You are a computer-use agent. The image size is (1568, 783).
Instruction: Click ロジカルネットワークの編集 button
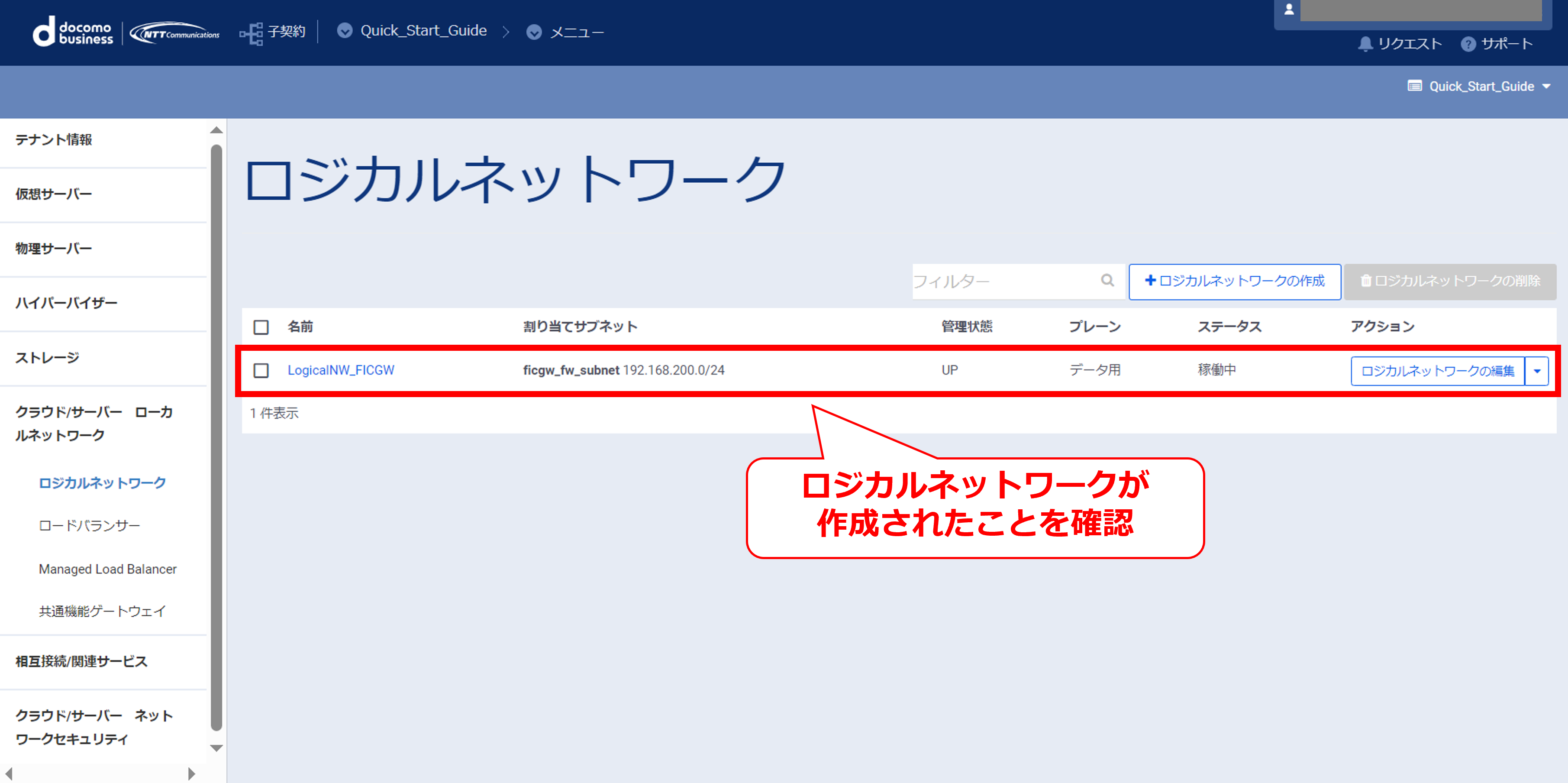(x=1437, y=371)
